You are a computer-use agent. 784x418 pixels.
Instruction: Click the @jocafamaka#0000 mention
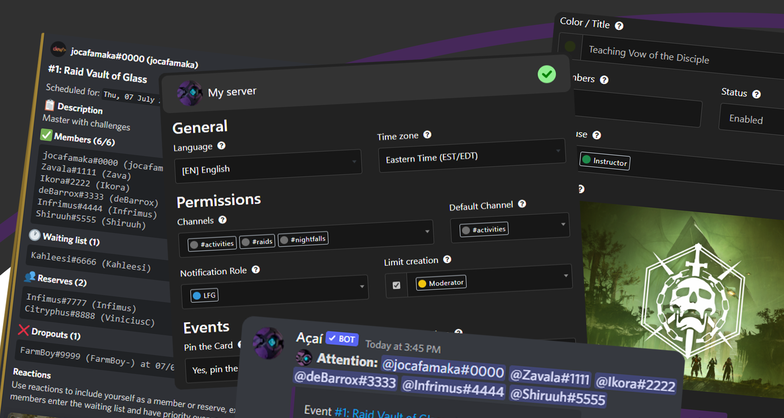pos(443,368)
